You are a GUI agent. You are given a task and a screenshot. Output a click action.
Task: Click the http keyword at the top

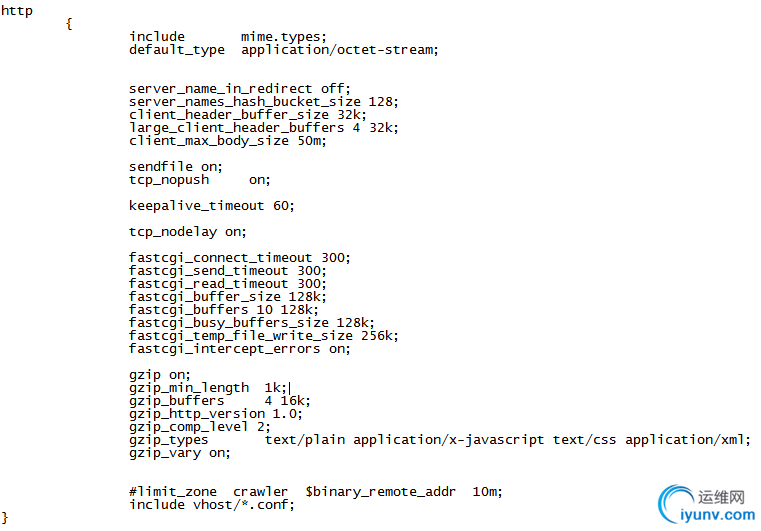17,10
